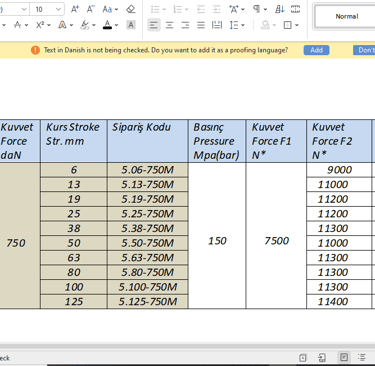Decrease the paragraph indent
The width and height of the screenshot is (375, 366).
click(201, 9)
